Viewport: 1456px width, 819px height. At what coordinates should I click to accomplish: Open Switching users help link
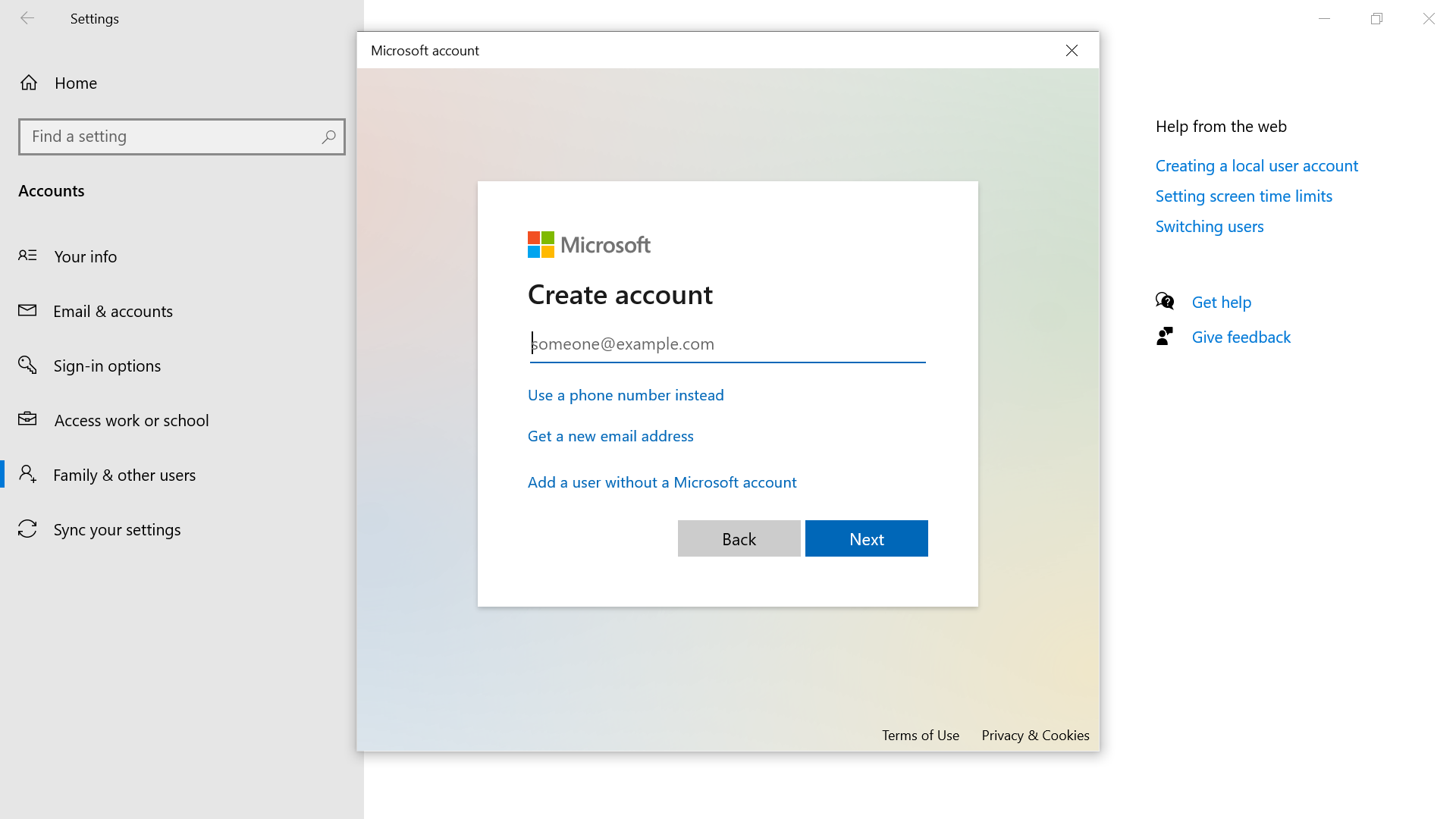point(1210,226)
